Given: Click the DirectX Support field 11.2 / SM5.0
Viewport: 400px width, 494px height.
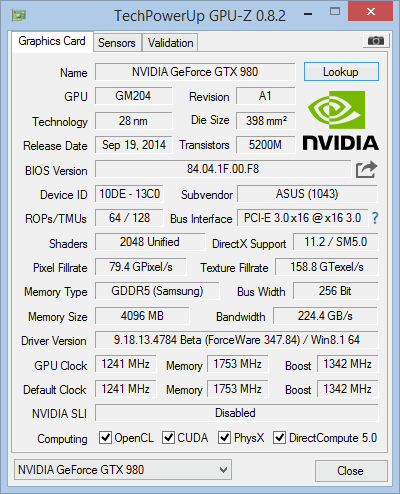Looking at the screenshot, I should click(336, 242).
